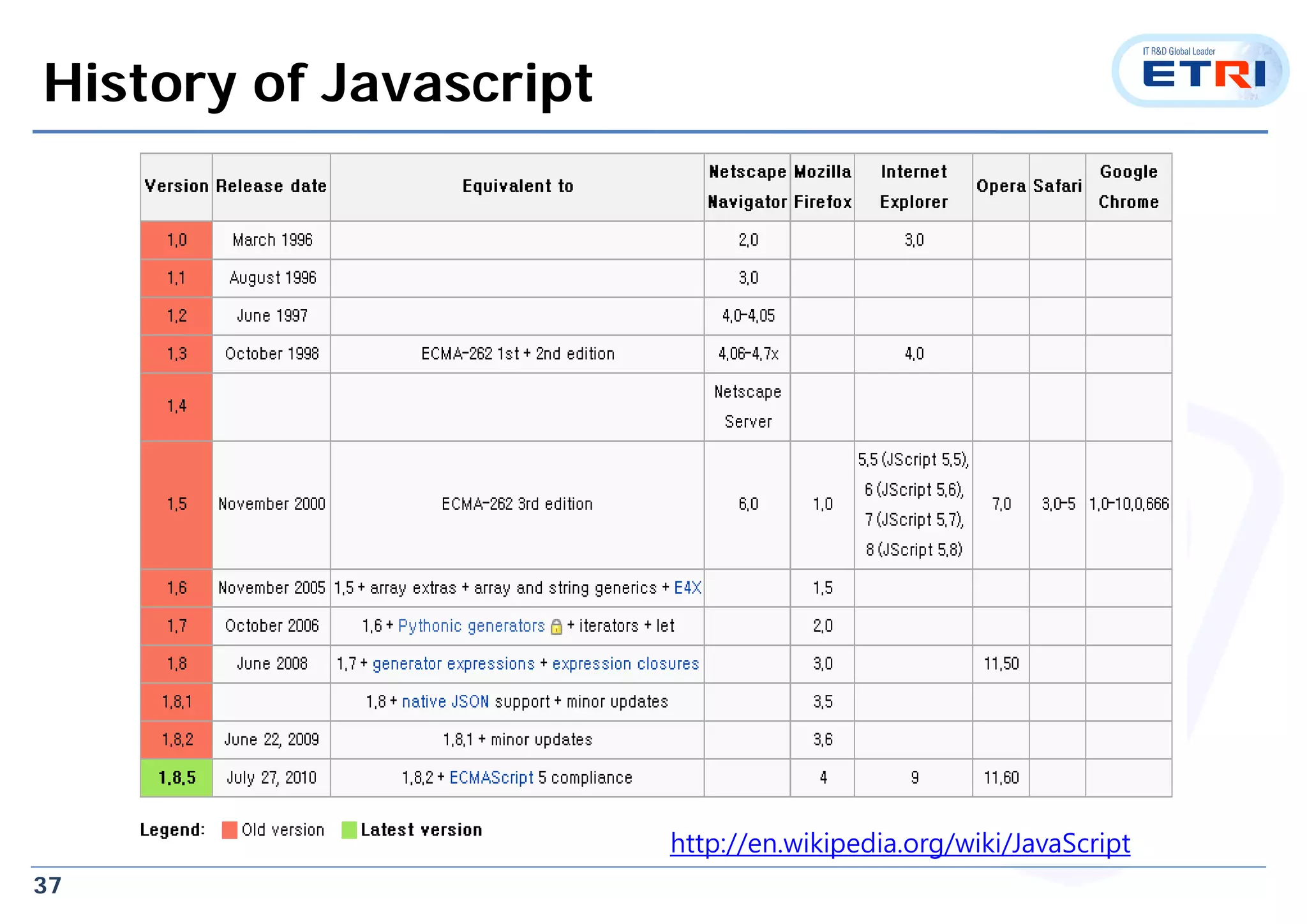
Task: Select the Netscape Navigator column header
Action: 747,187
